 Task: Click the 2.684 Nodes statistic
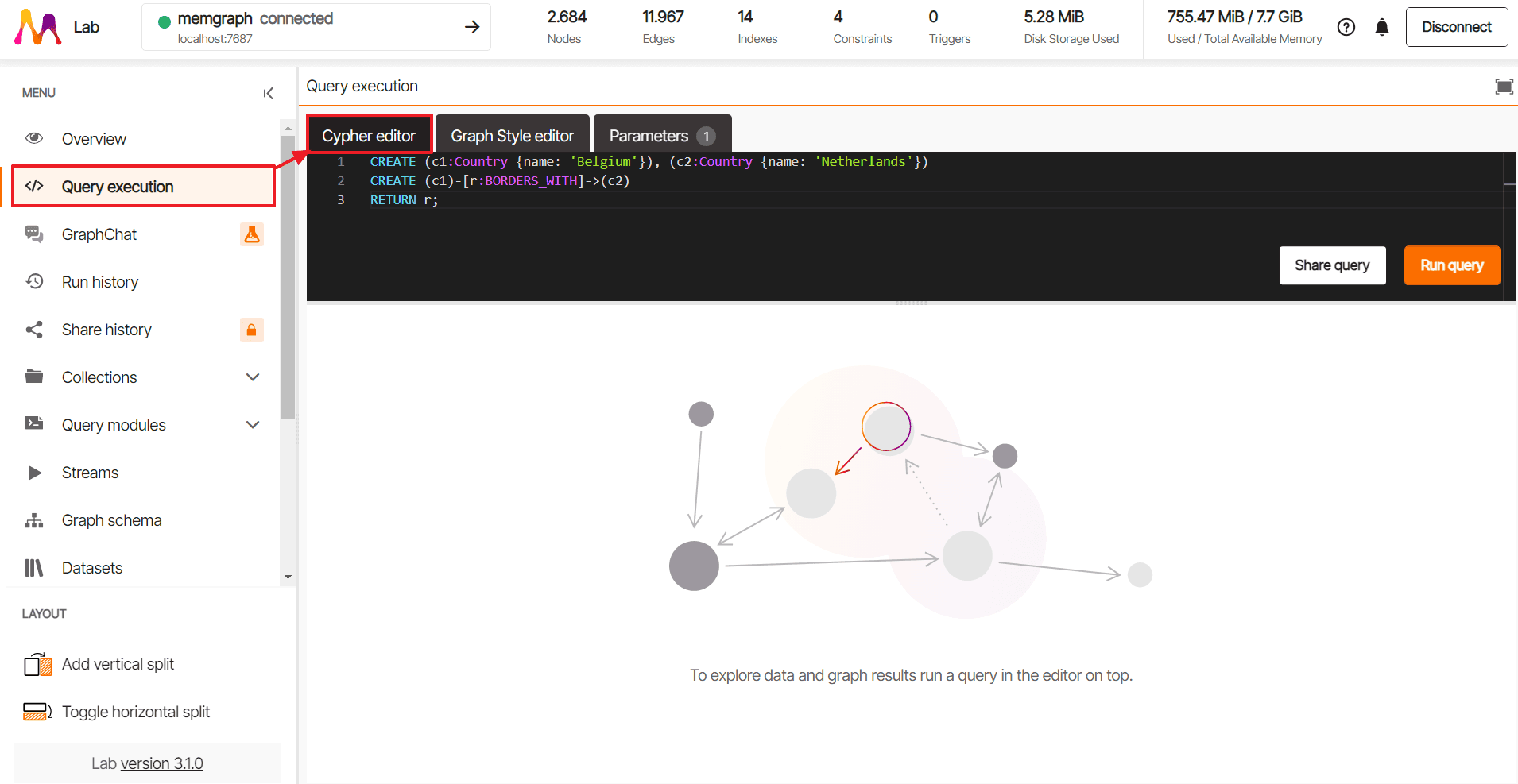[x=566, y=27]
